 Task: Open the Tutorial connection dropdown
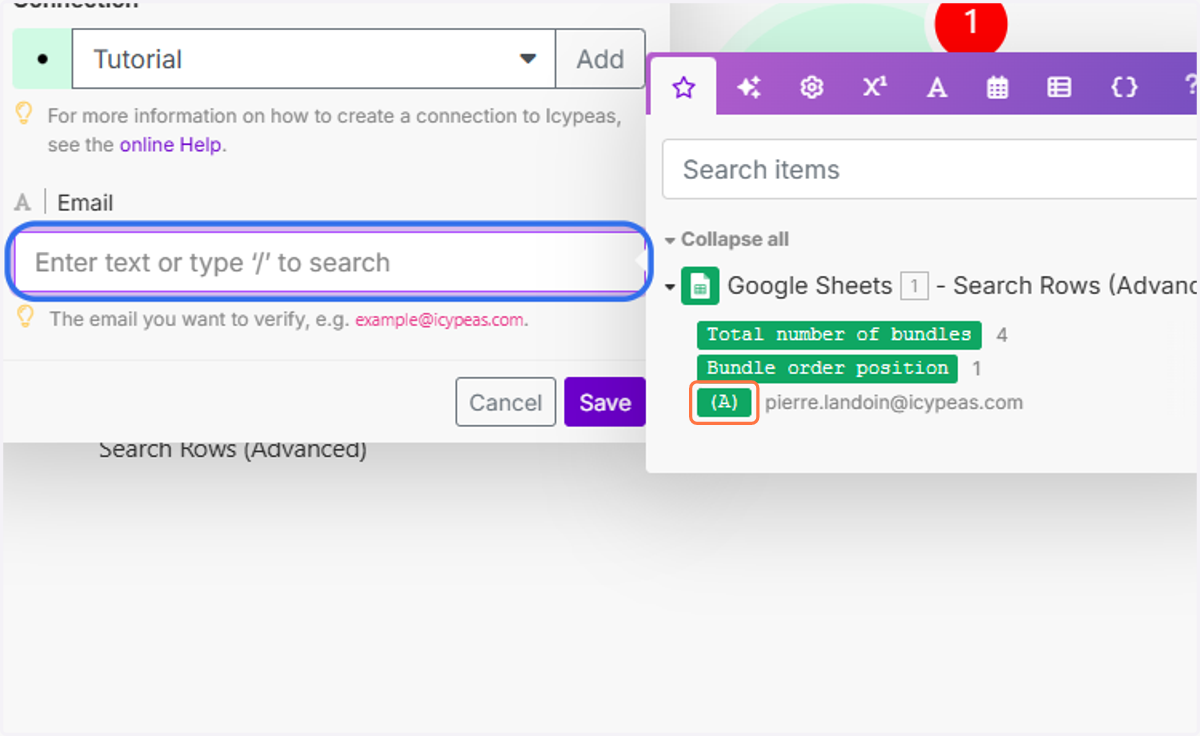pos(314,59)
